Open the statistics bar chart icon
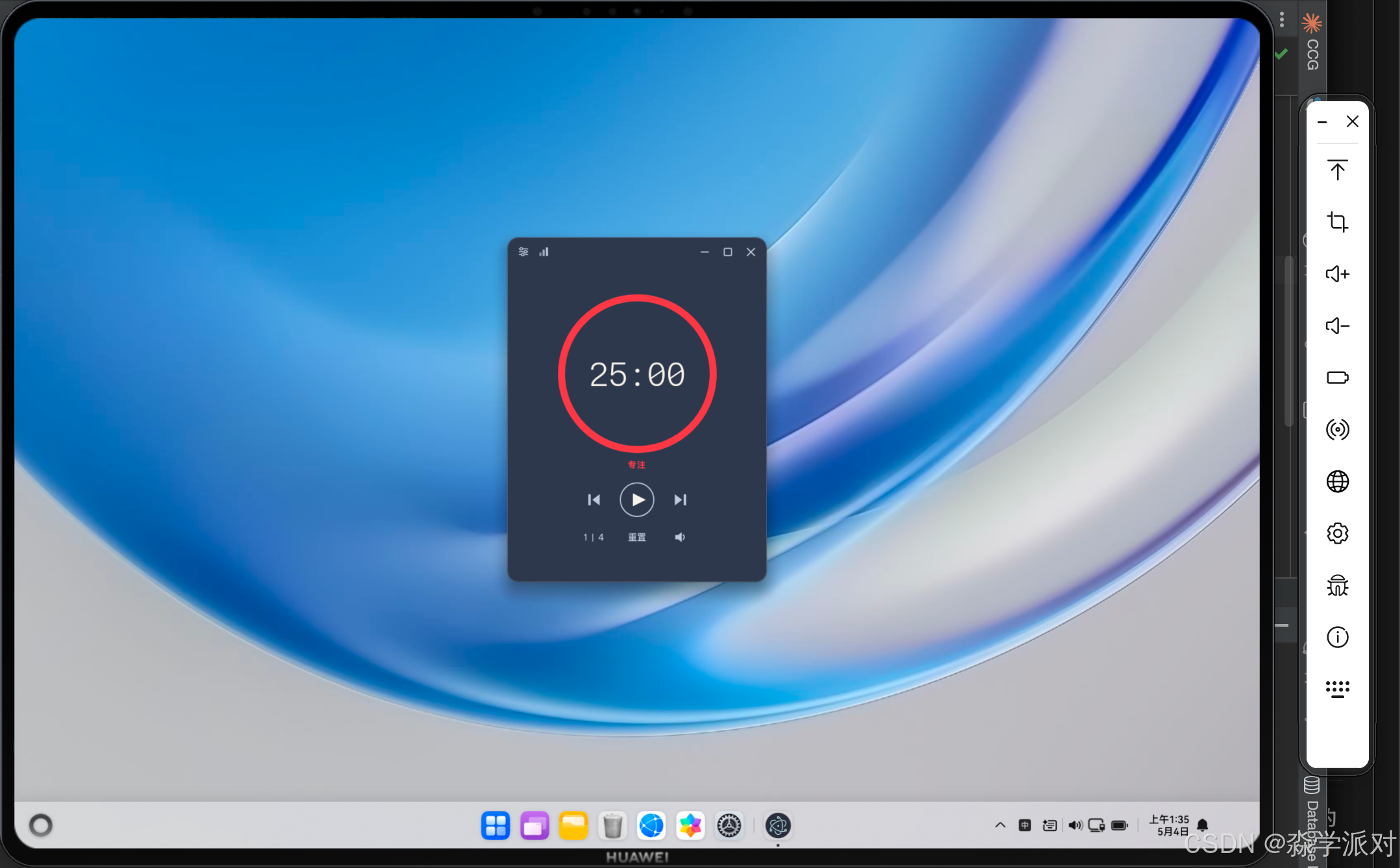The image size is (1400, 868). click(544, 252)
